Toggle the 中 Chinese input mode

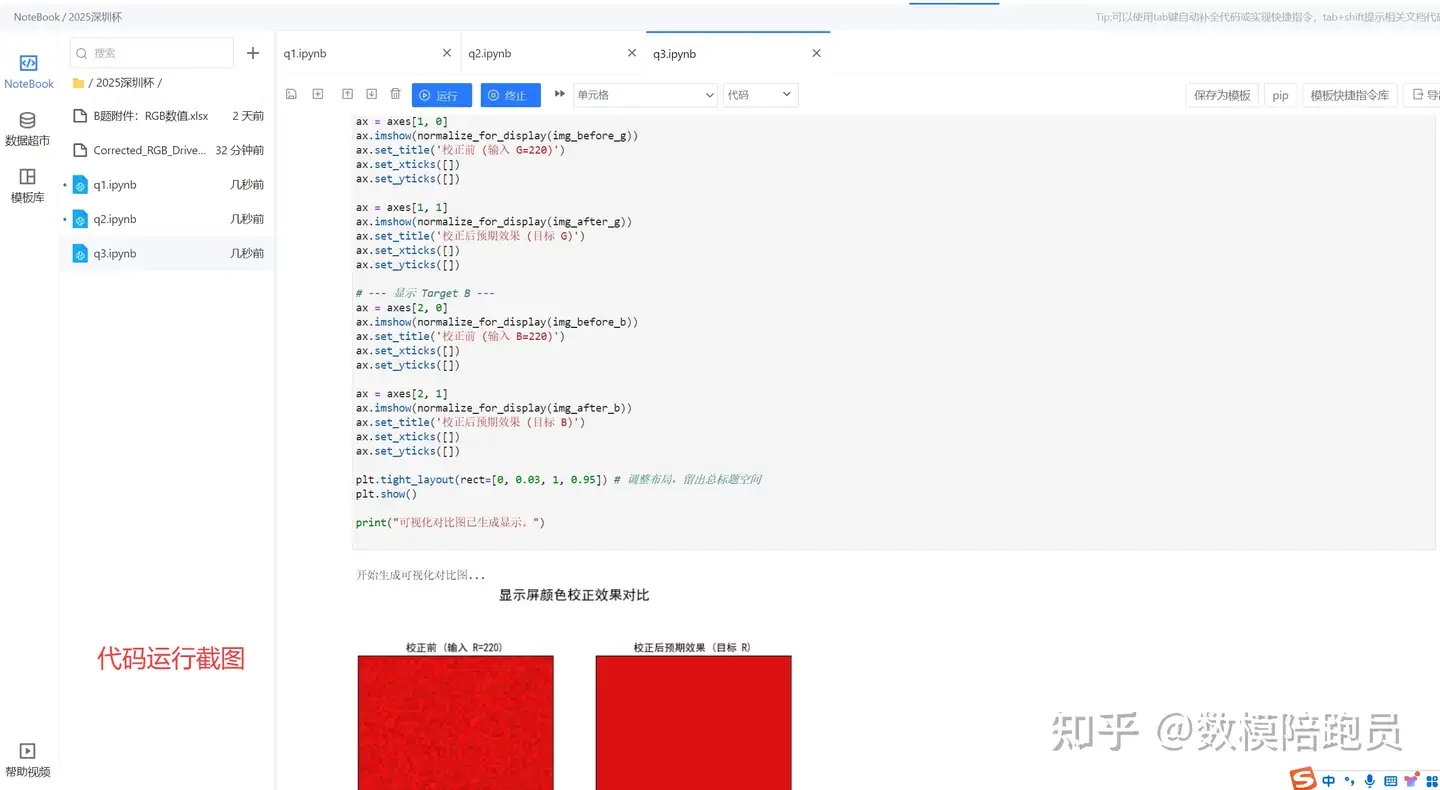[1329, 780]
